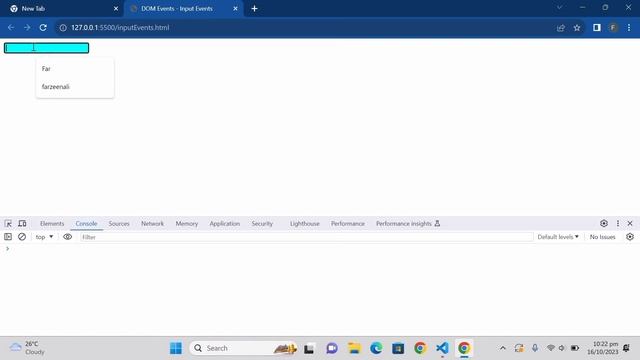Viewport: 640px width, 360px height.
Task: Click the microphone tray icon
Action: 535,348
